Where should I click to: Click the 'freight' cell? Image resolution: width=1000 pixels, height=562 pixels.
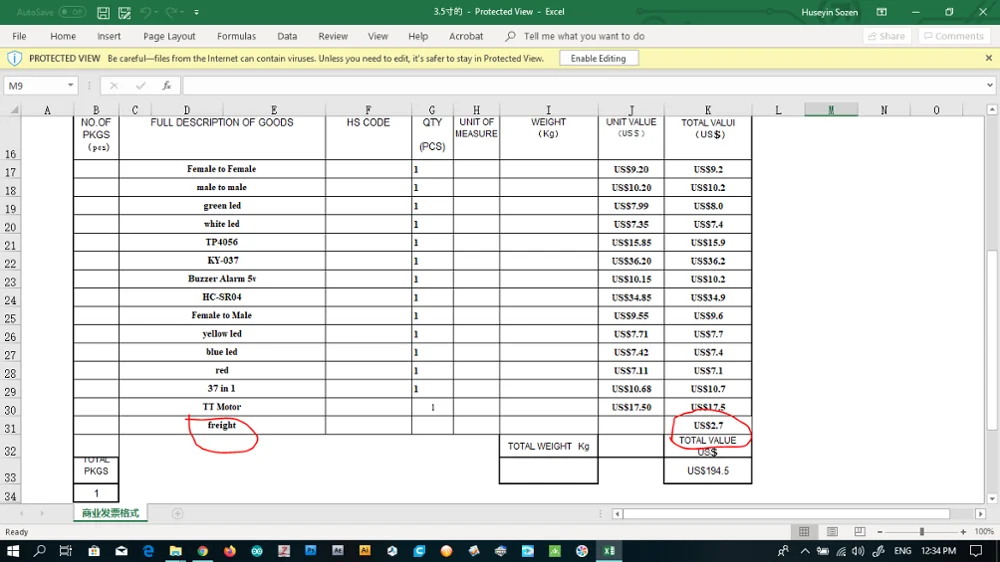pos(222,425)
